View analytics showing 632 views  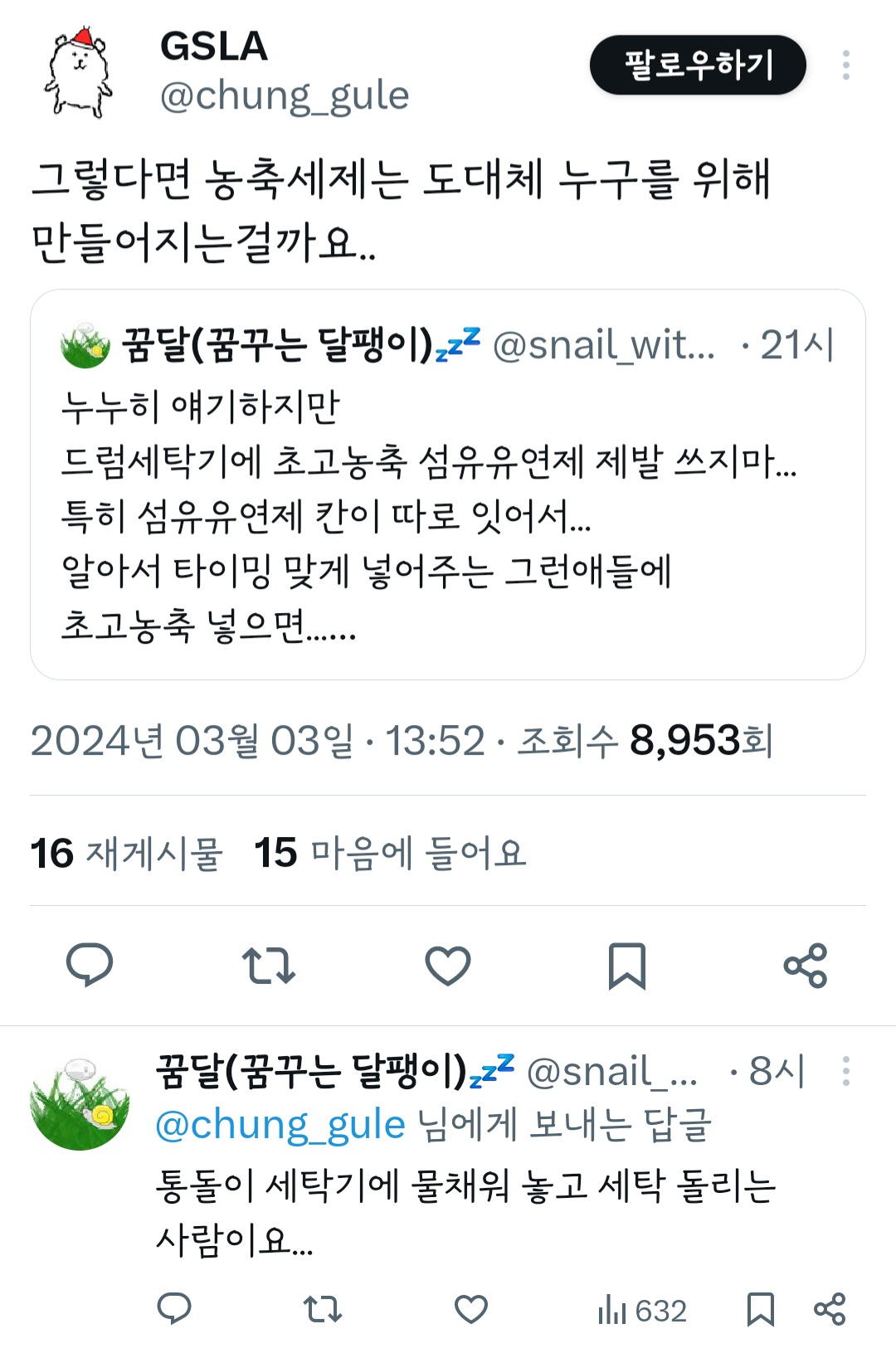(x=642, y=1311)
